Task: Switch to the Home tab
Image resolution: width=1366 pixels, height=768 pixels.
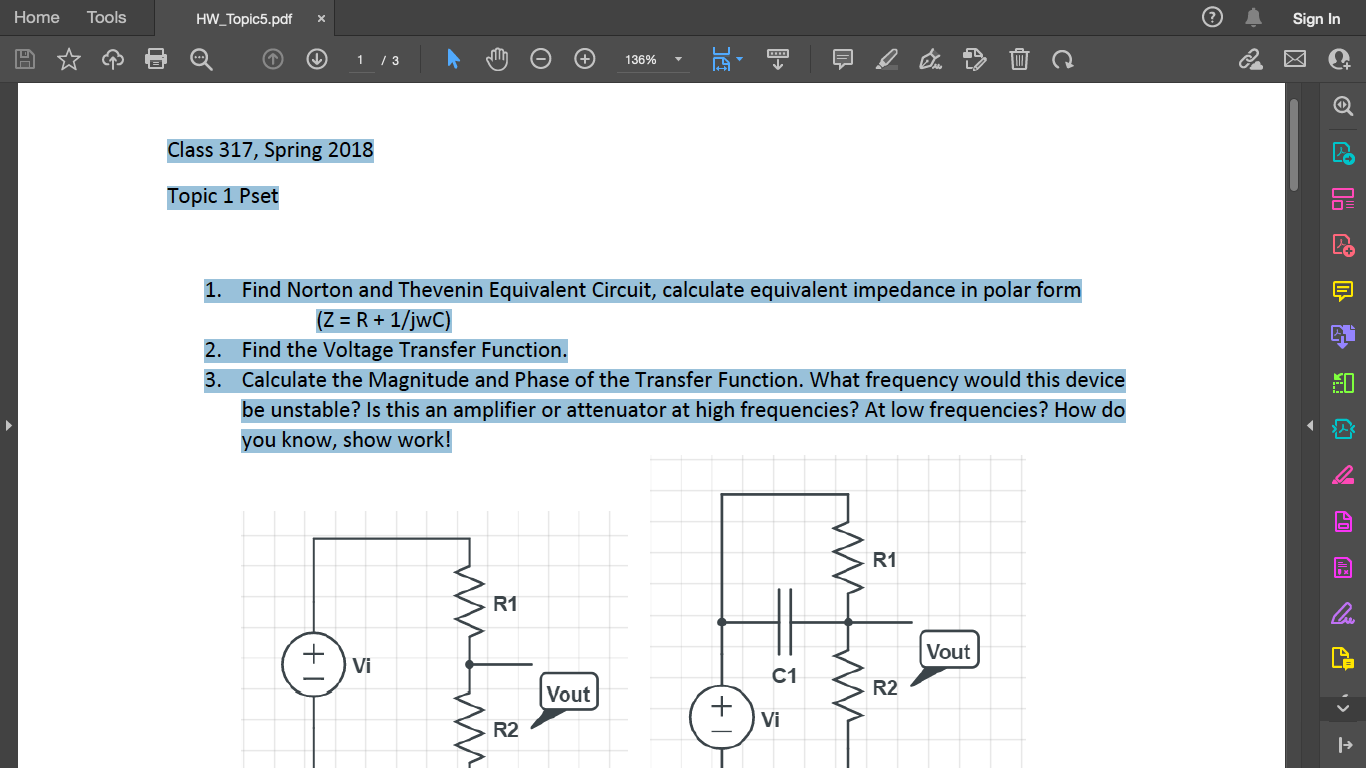Action: (36, 17)
